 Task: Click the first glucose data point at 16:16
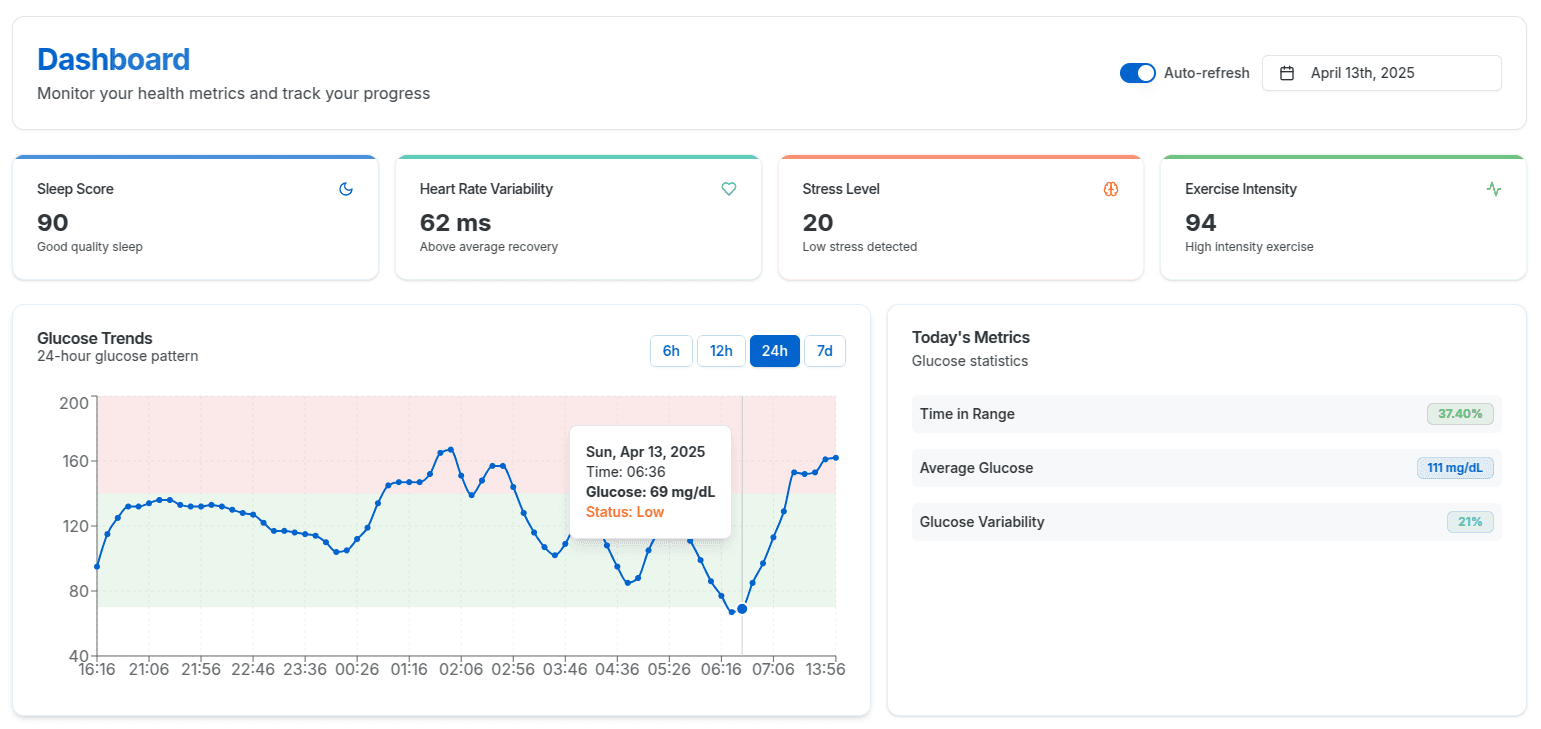(97, 567)
